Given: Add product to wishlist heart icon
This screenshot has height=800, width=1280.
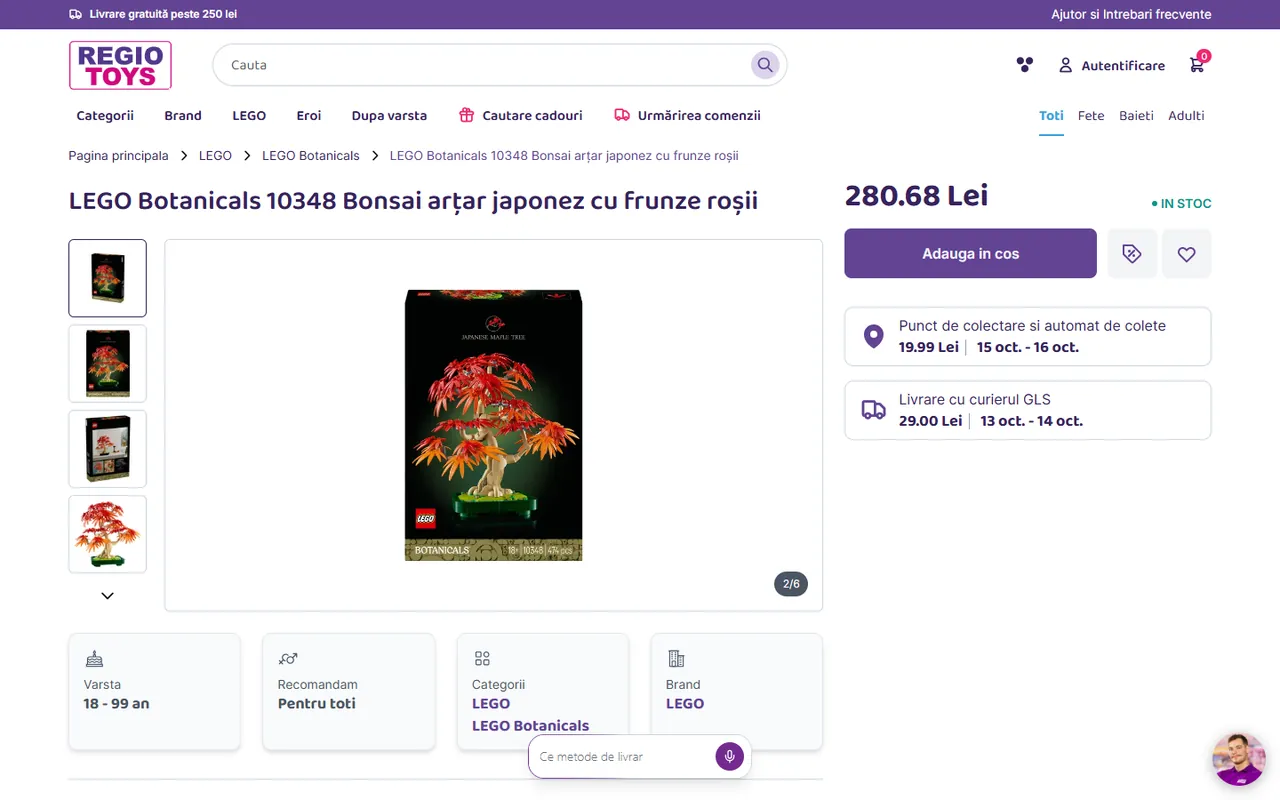Looking at the screenshot, I should [1187, 254].
